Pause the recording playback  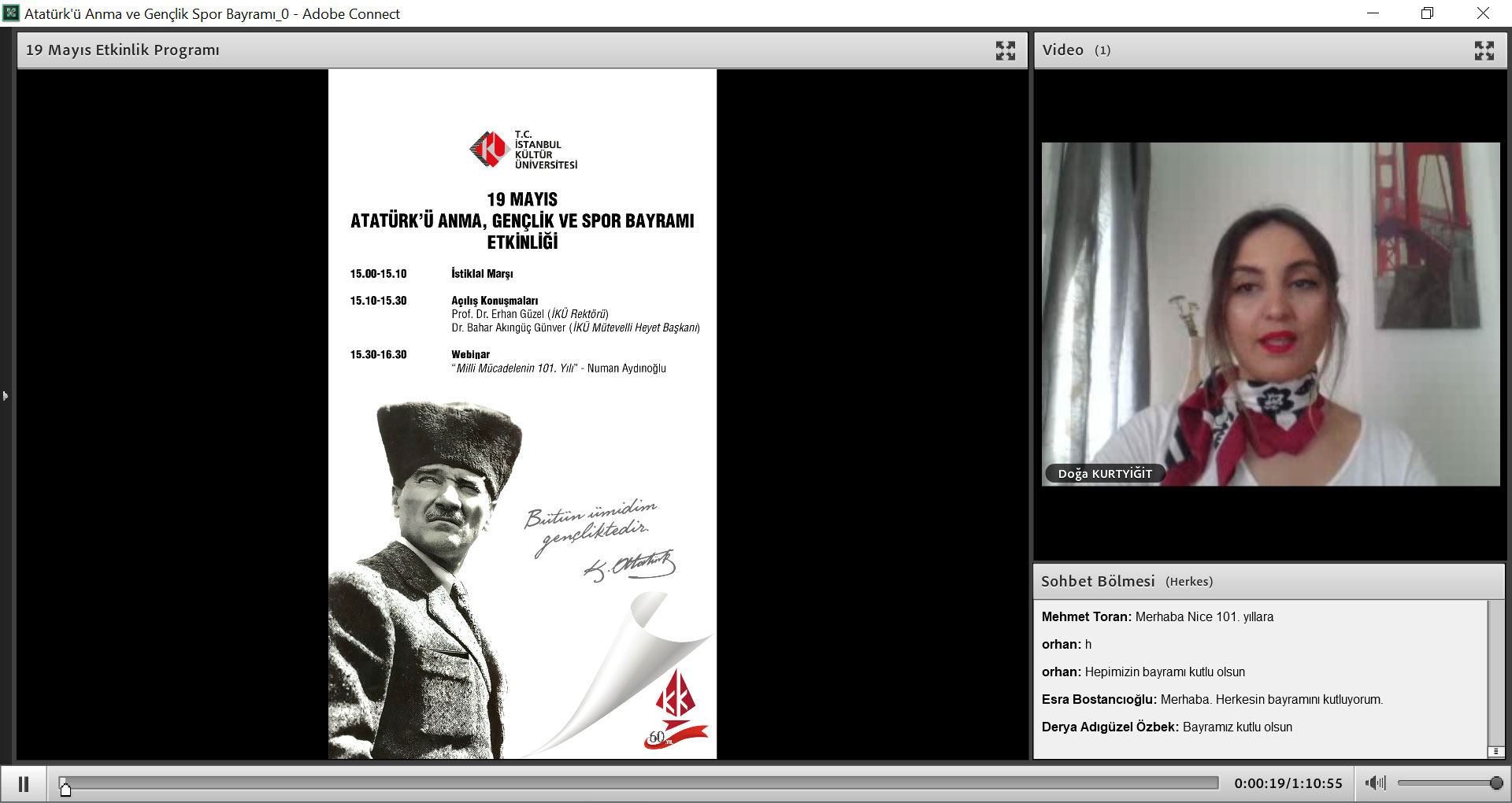(x=24, y=784)
